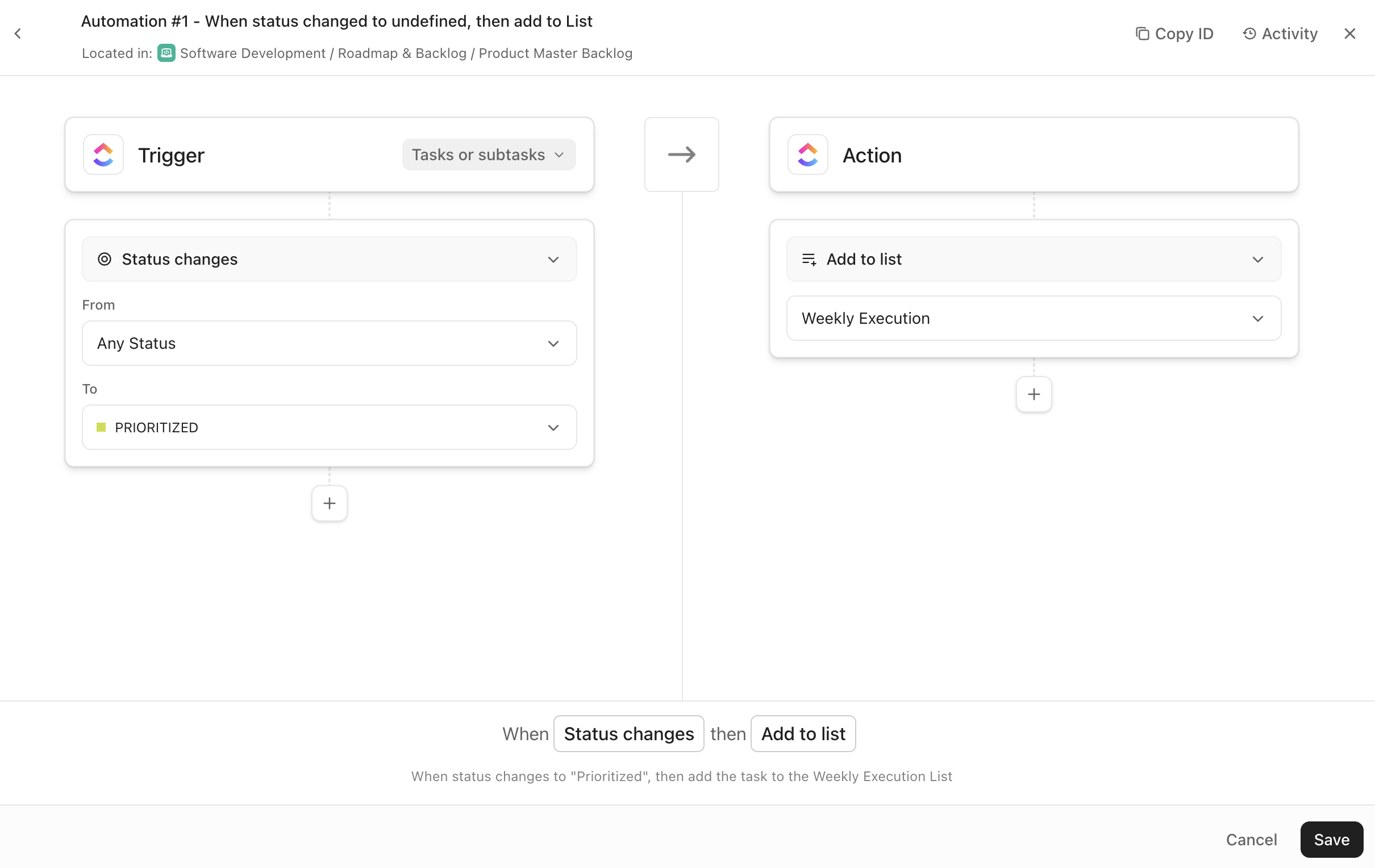This screenshot has width=1375, height=868.
Task: Click the workspace icon in the breadcrumb path
Action: pyautogui.click(x=166, y=53)
